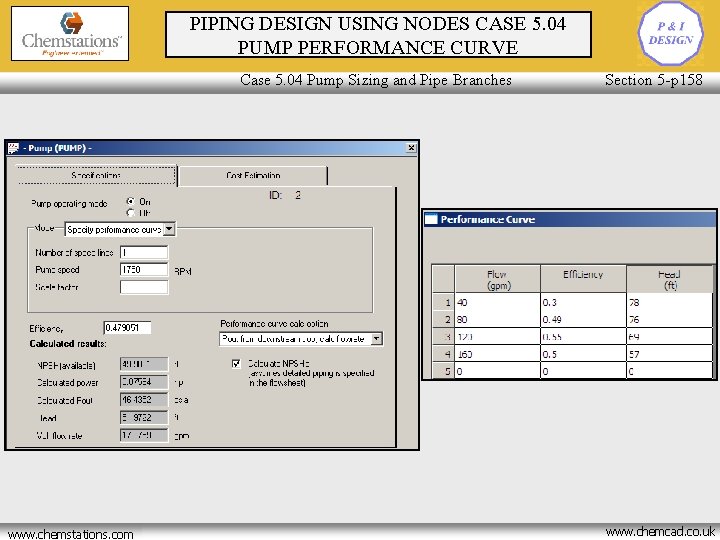Click the P & I Design octagon badge

click(x=670, y=33)
